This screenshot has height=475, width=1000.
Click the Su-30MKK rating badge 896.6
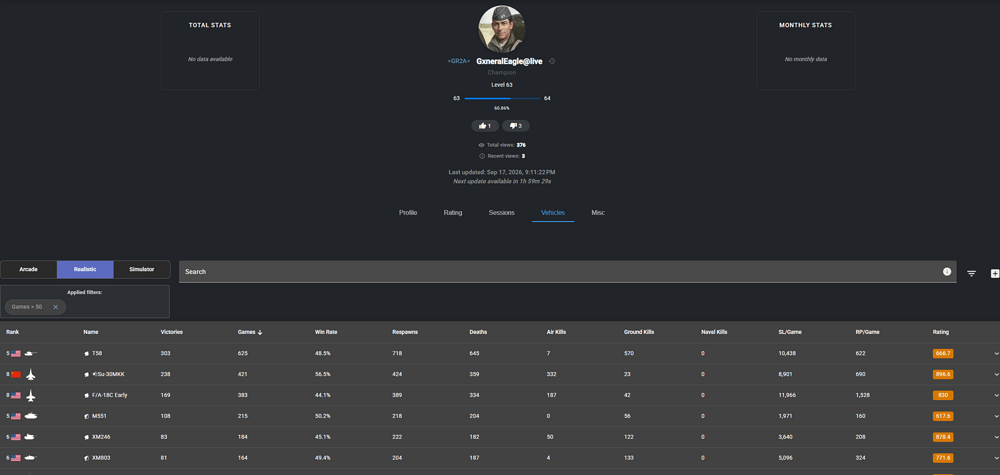click(943, 374)
